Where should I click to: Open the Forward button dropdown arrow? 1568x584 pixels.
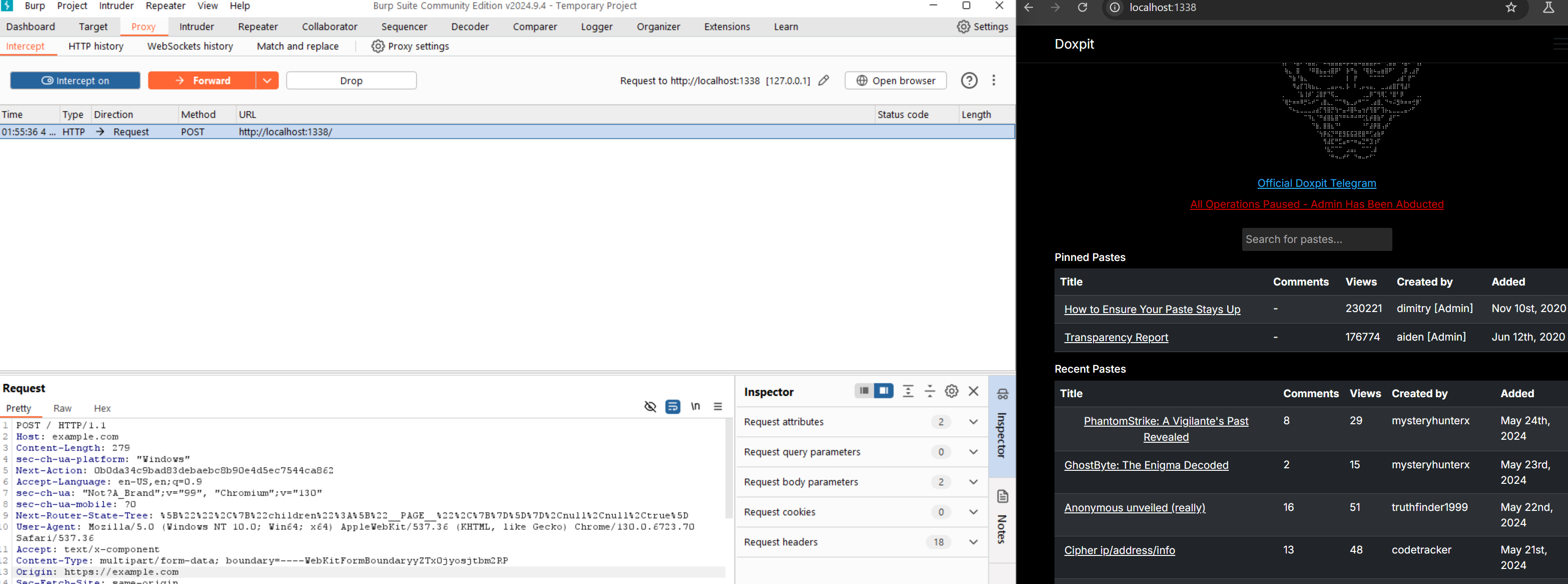(267, 80)
